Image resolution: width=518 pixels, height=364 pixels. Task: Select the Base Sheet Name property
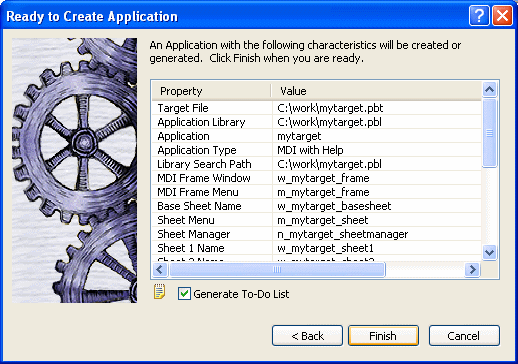point(199,206)
